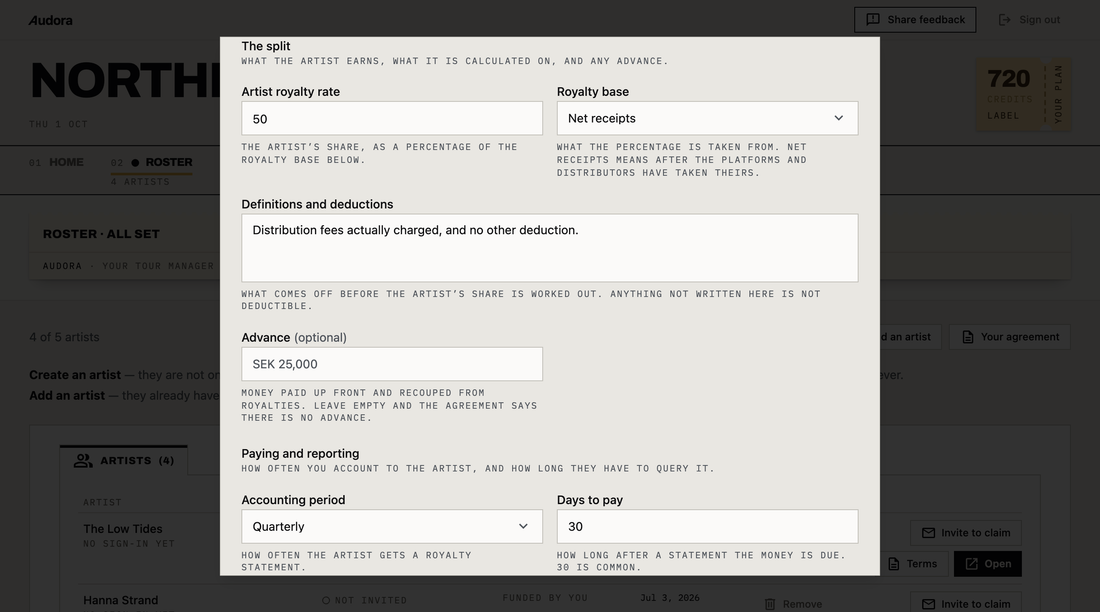Image resolution: width=1100 pixels, height=612 pixels.
Task: Click the 720 credits plan badge
Action: (x=1023, y=94)
